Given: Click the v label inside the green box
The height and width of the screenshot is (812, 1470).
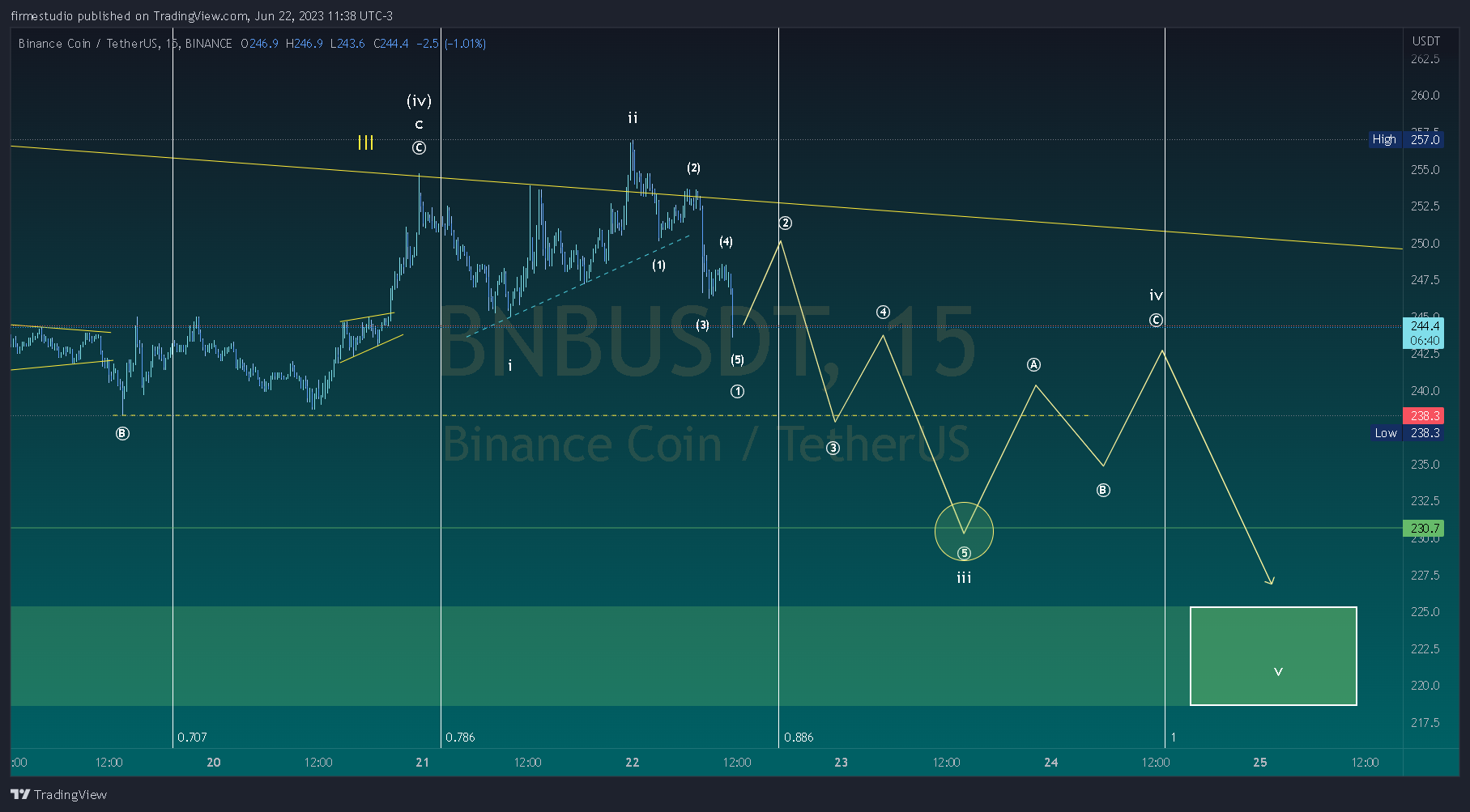Looking at the screenshot, I should 1278,671.
